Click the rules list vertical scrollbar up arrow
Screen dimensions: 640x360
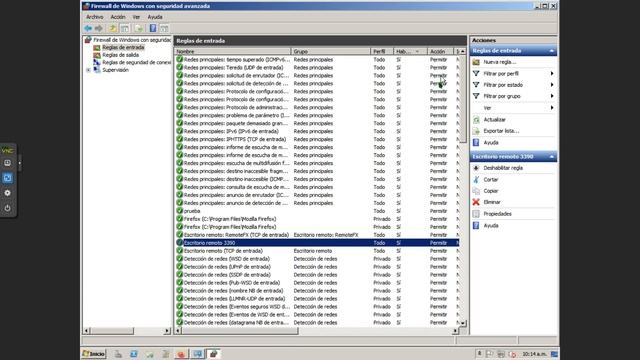463,51
